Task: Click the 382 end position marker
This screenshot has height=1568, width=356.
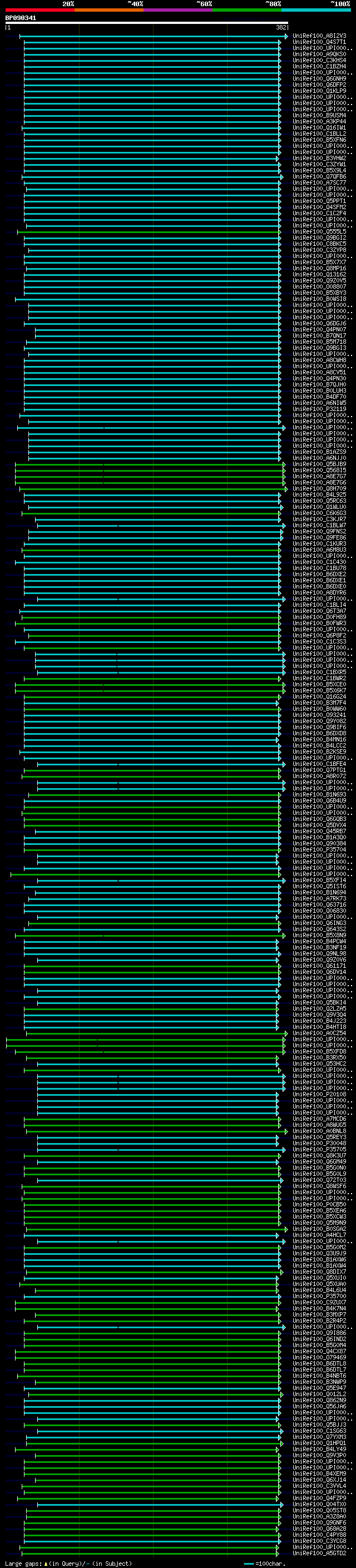Action: (281, 27)
